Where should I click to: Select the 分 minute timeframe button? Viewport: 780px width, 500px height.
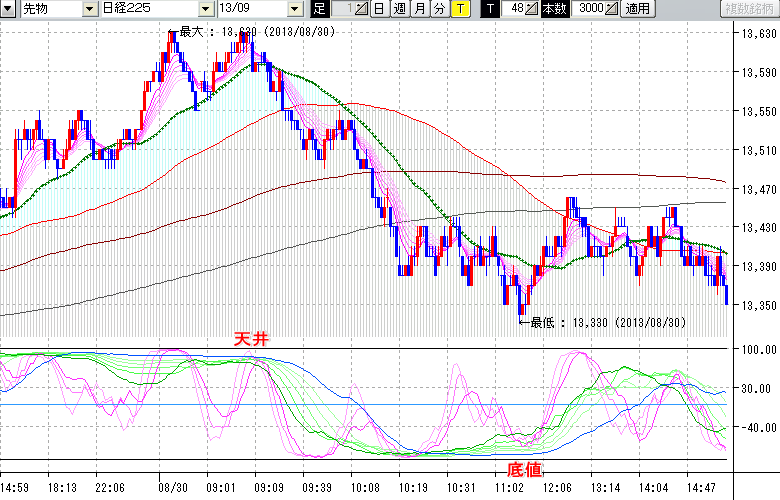point(439,9)
